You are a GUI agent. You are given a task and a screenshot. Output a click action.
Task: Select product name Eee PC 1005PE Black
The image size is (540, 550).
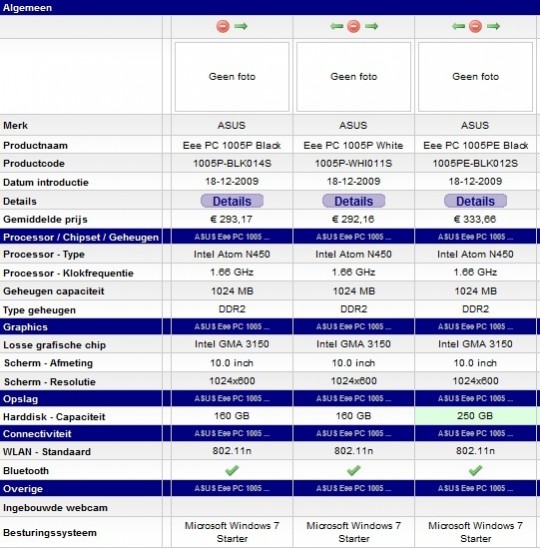475,145
